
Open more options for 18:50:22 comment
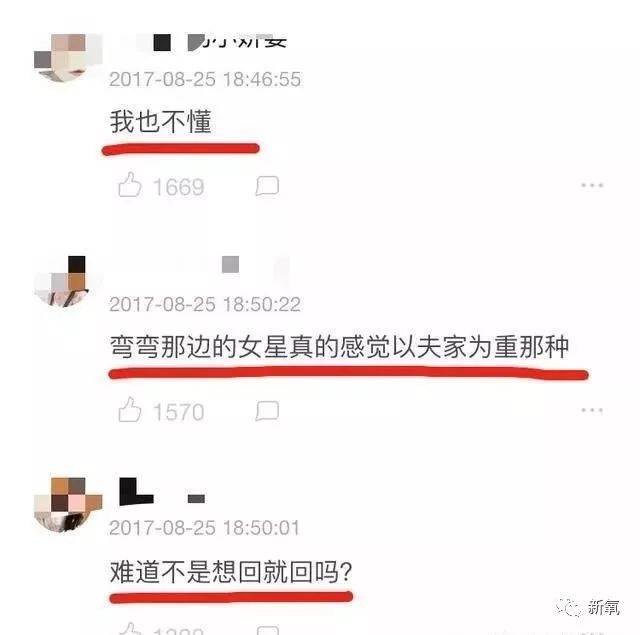592,410
